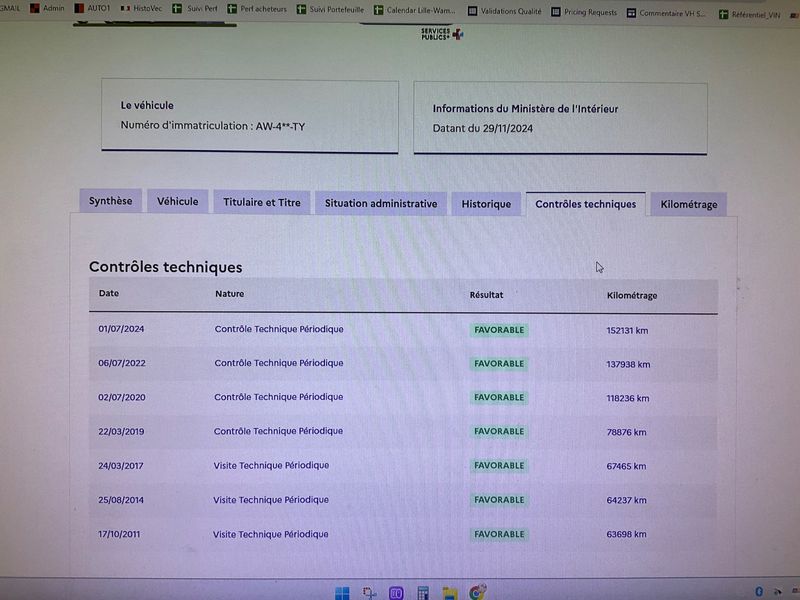
Task: Open the Titulaire et Titre tab
Action: (x=262, y=202)
